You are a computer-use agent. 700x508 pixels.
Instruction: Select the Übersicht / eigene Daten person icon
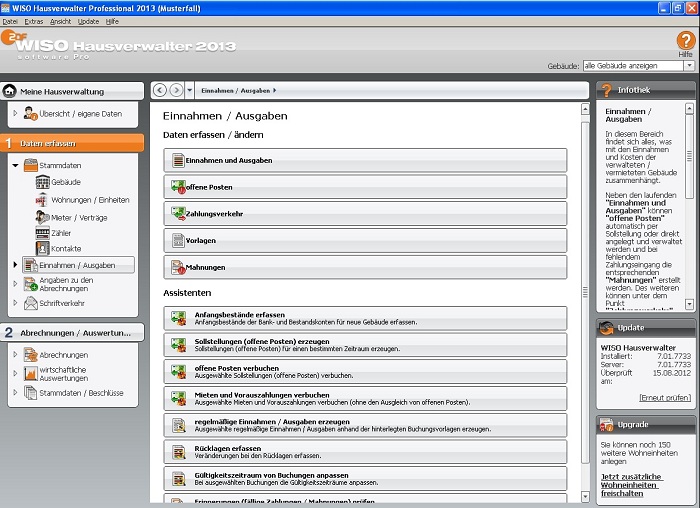30,113
